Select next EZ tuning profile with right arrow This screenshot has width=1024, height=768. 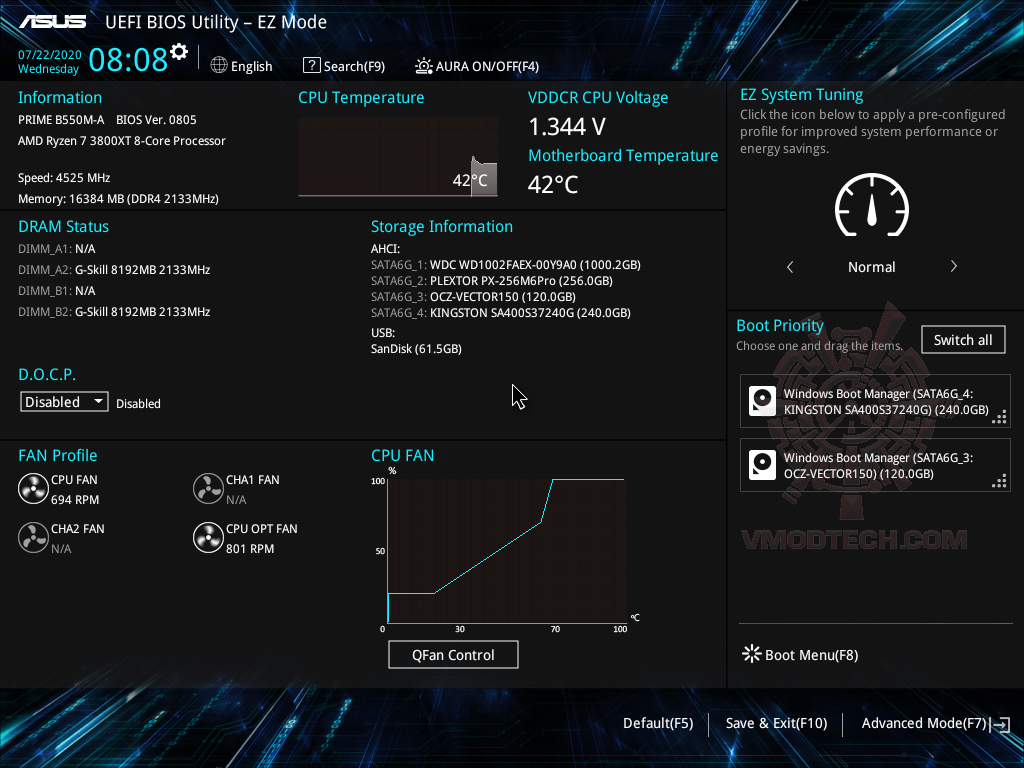coord(953,266)
